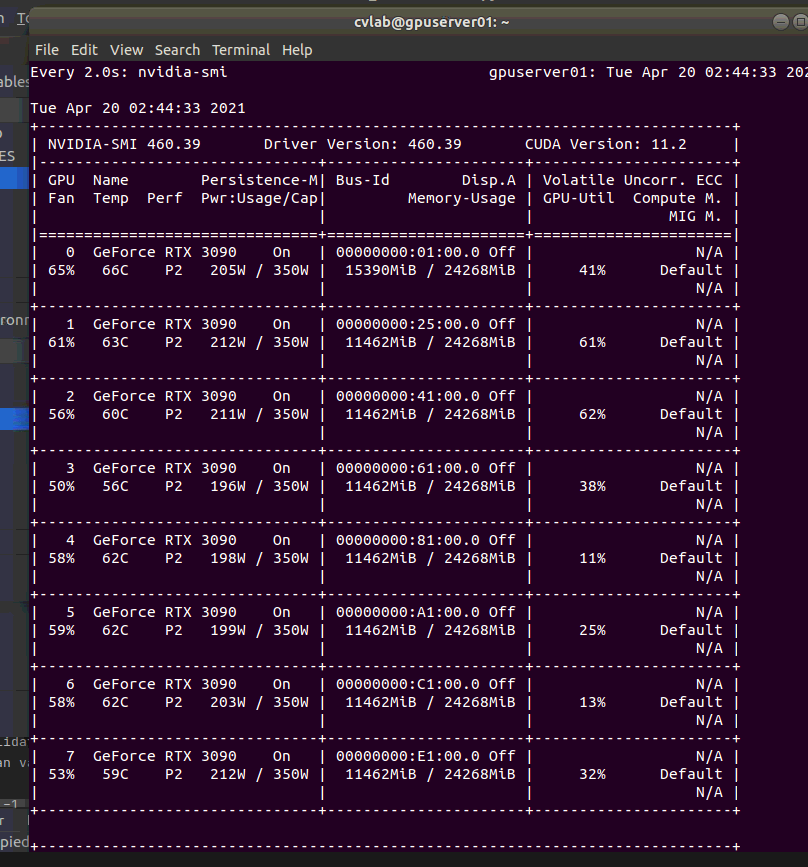Image resolution: width=808 pixels, height=867 pixels.
Task: Open the View menu
Action: click(x=126, y=50)
